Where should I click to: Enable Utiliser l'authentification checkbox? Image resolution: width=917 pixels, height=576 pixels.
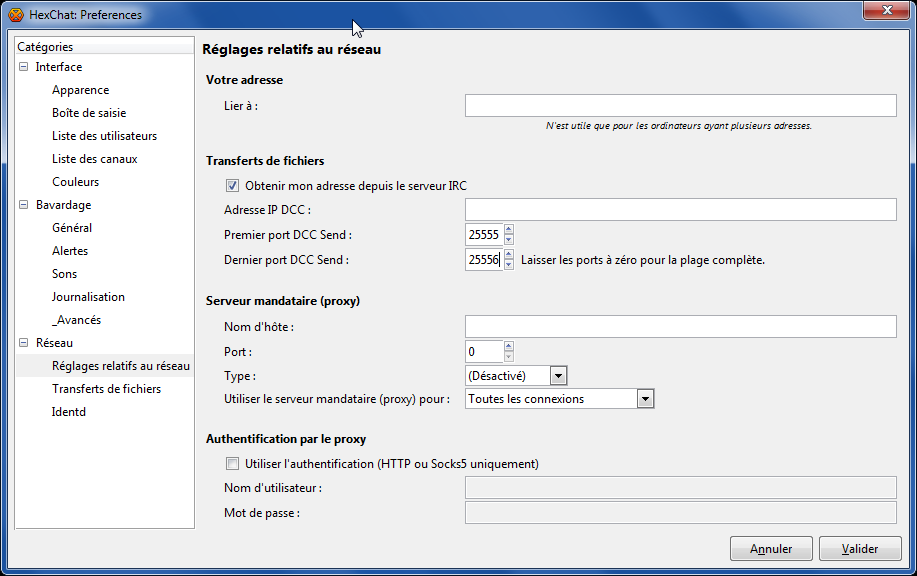[x=233, y=463]
